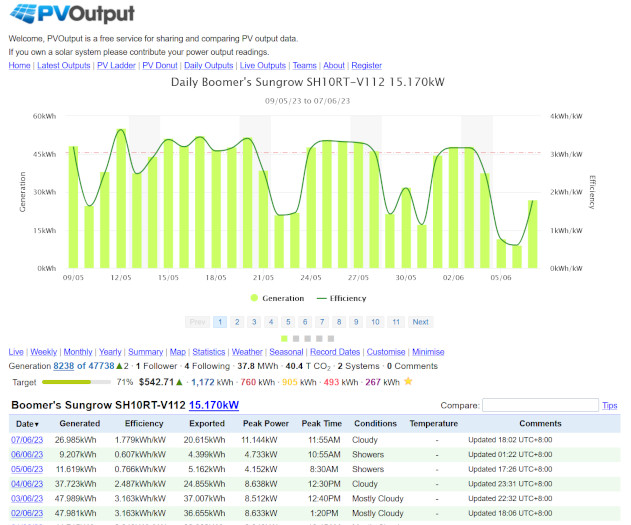Screen dimensions: 631x525
Task: Select the last grey chart indicator square
Action: tap(331, 339)
